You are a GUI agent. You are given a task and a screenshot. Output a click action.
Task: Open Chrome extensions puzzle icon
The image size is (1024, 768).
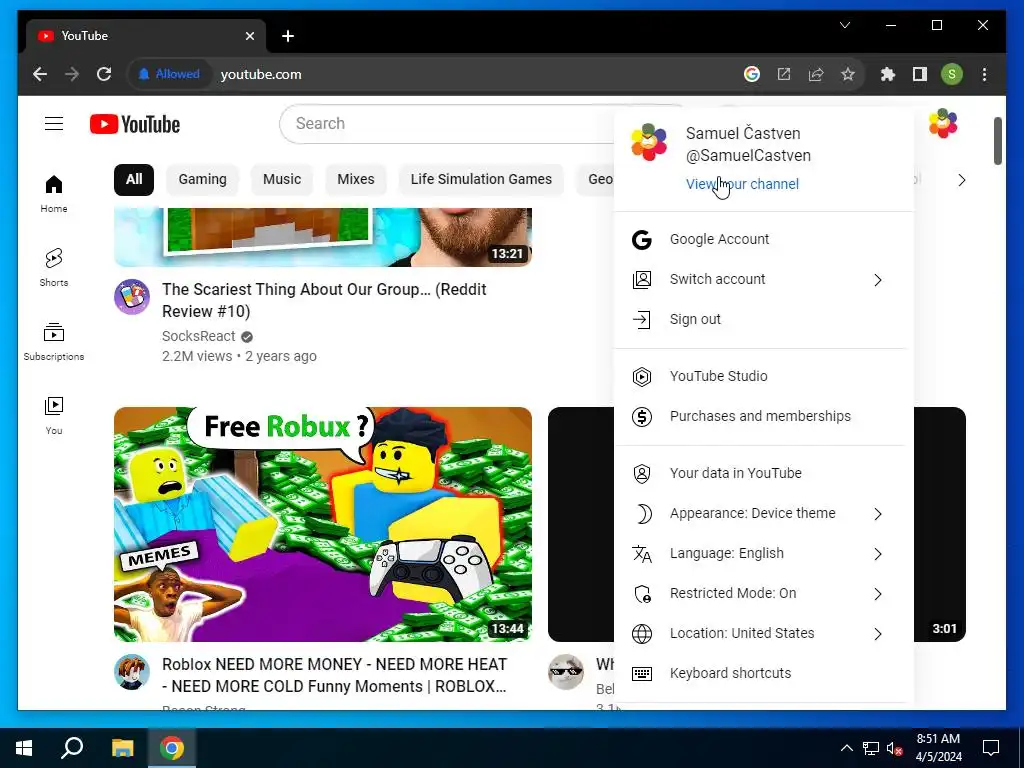point(888,74)
